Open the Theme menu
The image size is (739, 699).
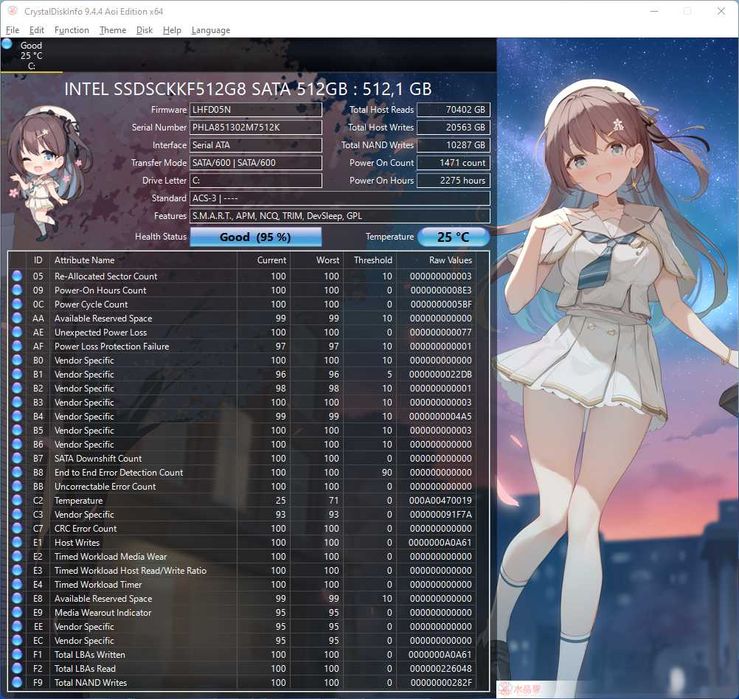[113, 30]
